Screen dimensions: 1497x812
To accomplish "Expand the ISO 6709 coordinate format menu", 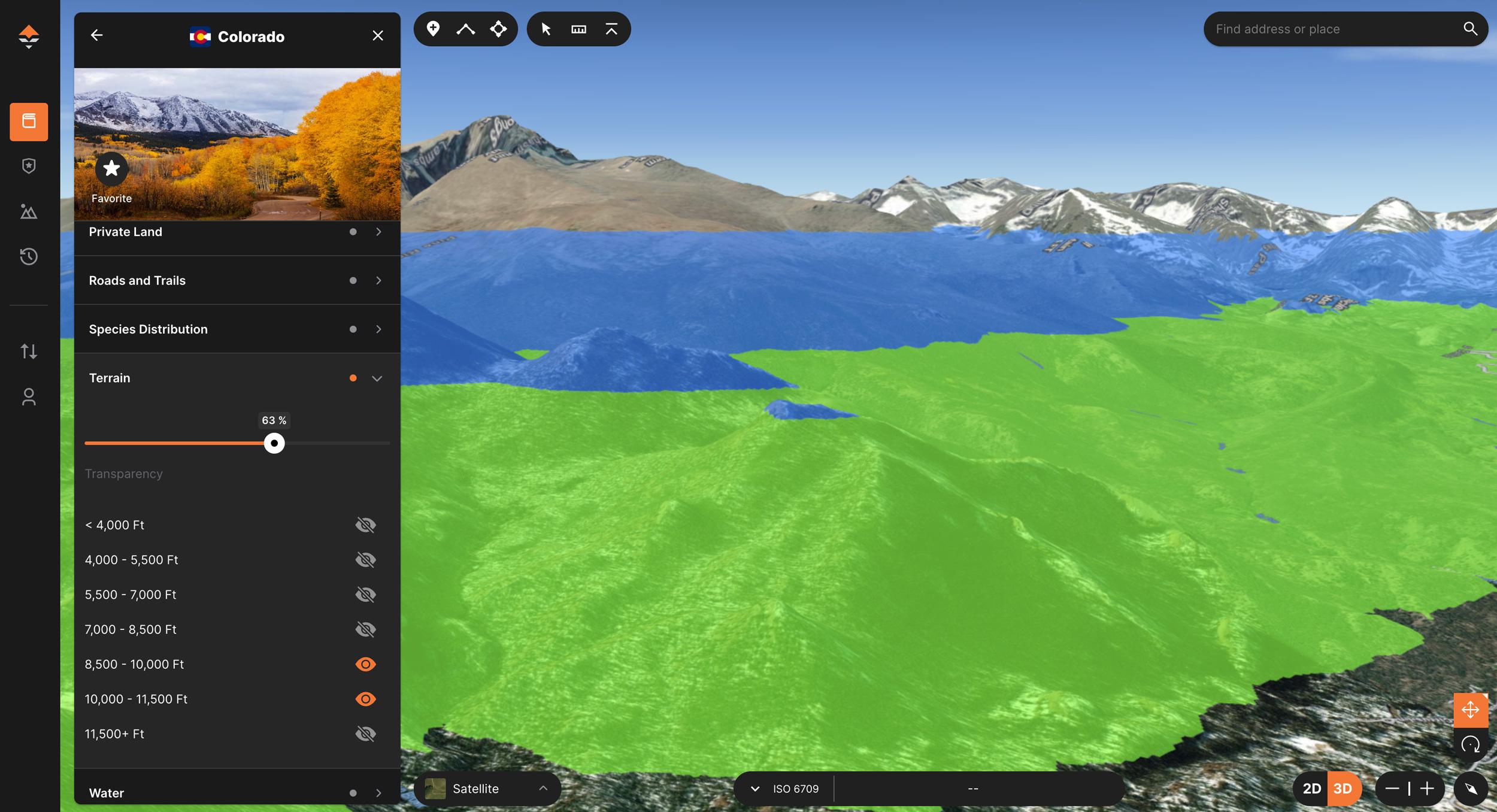I will pyautogui.click(x=755, y=789).
